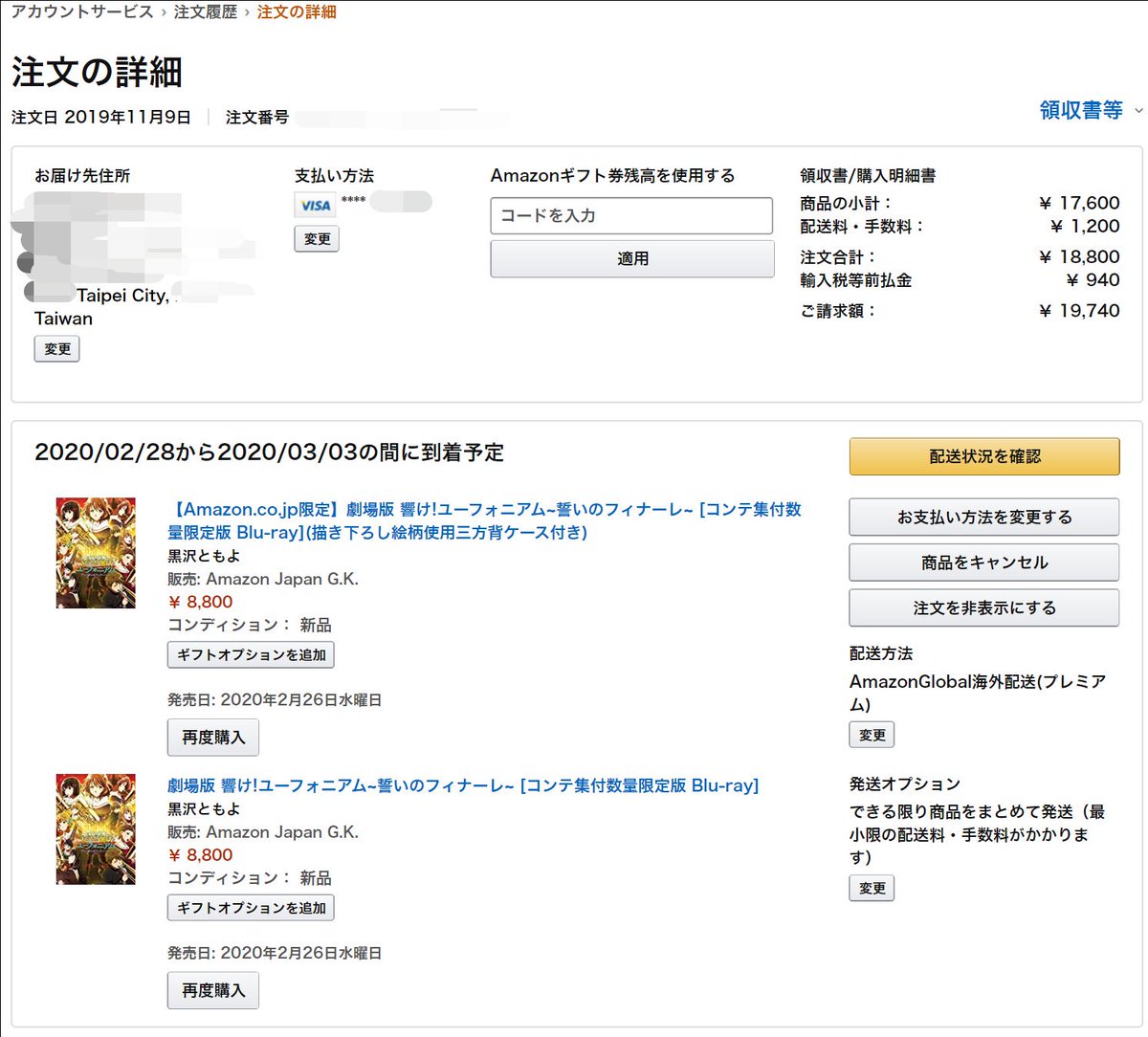Viewport: 1148px width, 1037px height.
Task: Click first item's ¥ 8,800 price
Action: [x=201, y=602]
